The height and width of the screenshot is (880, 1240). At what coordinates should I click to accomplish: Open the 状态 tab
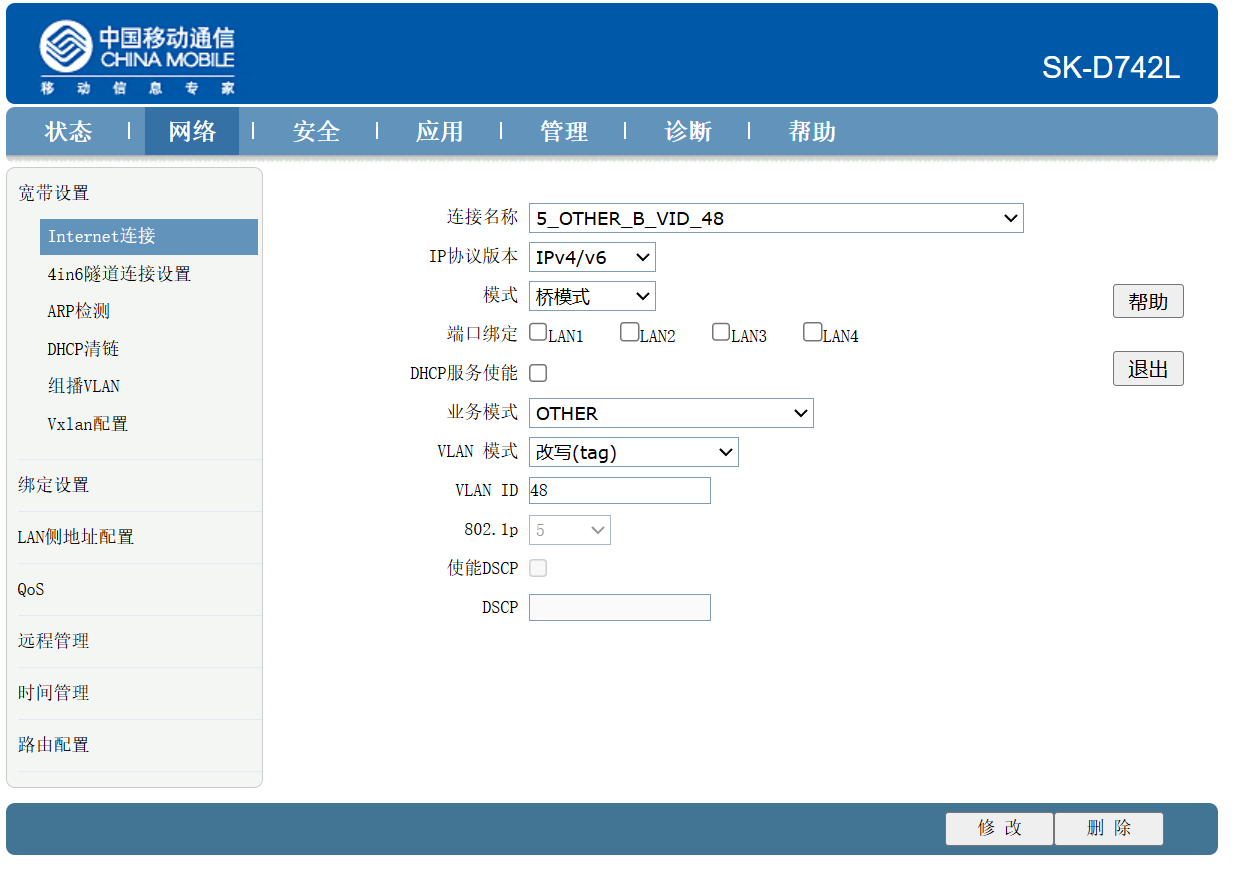(x=69, y=132)
